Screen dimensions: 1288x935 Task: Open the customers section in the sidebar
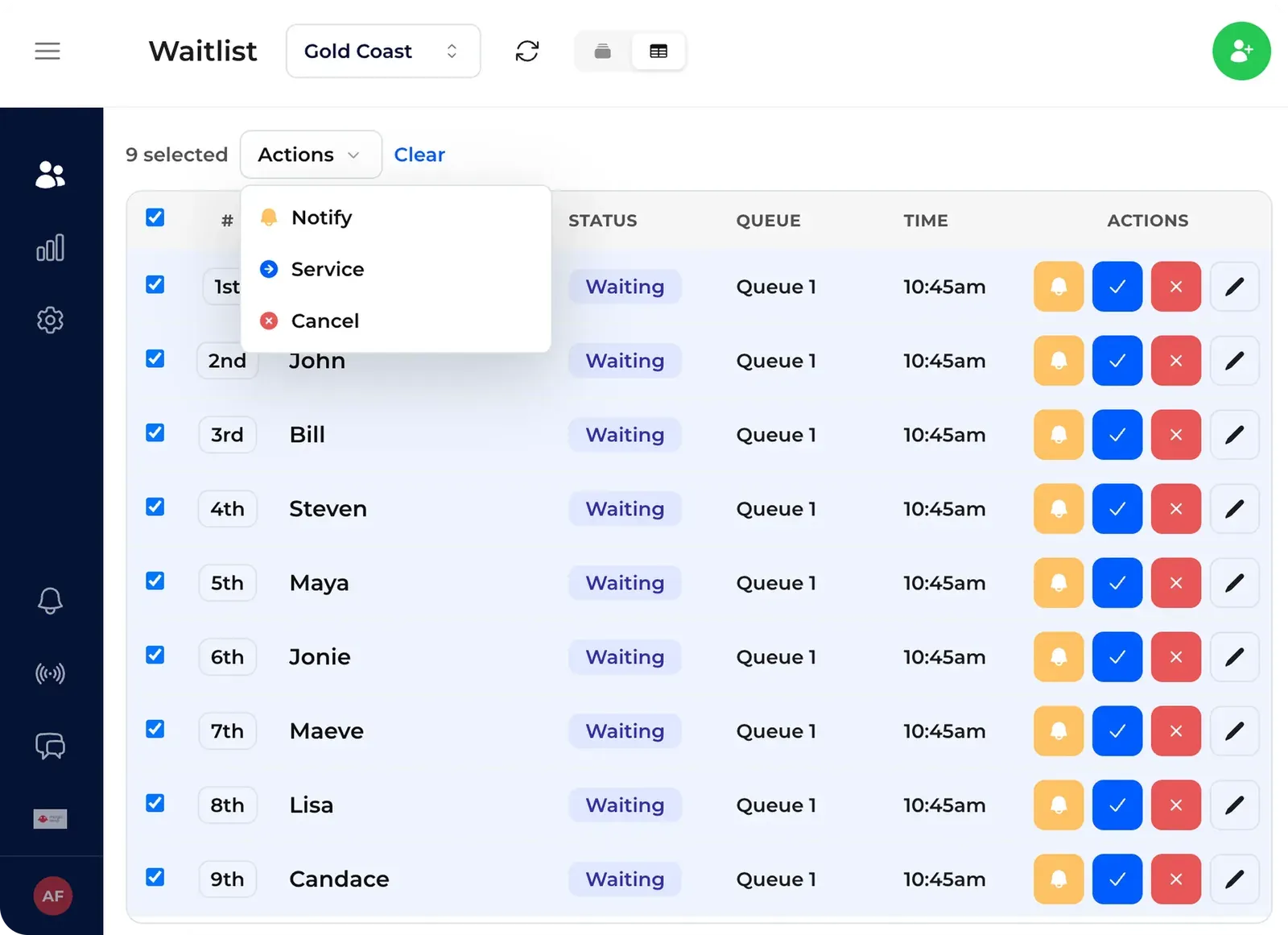coord(50,174)
